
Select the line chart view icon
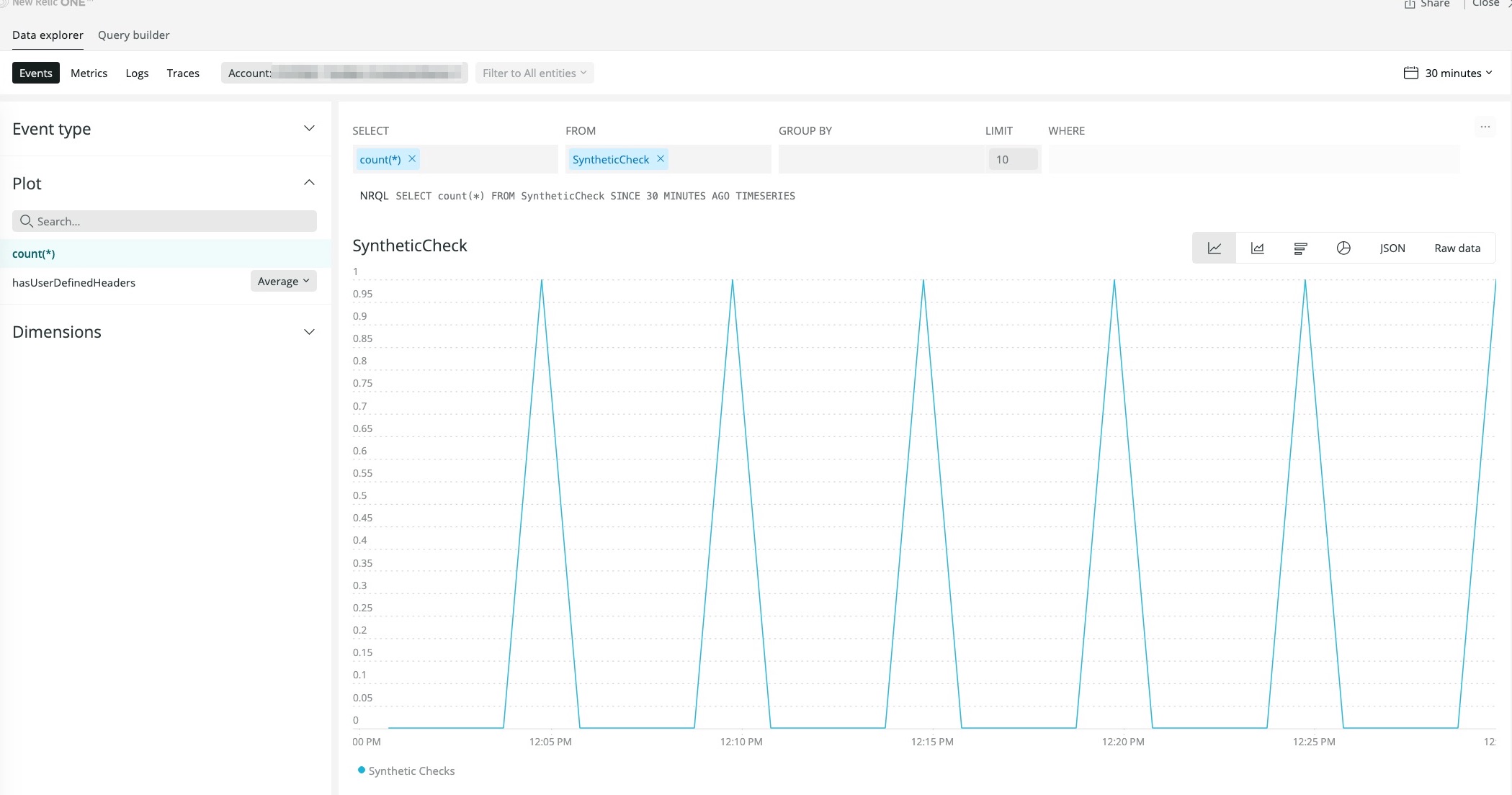click(x=1214, y=248)
